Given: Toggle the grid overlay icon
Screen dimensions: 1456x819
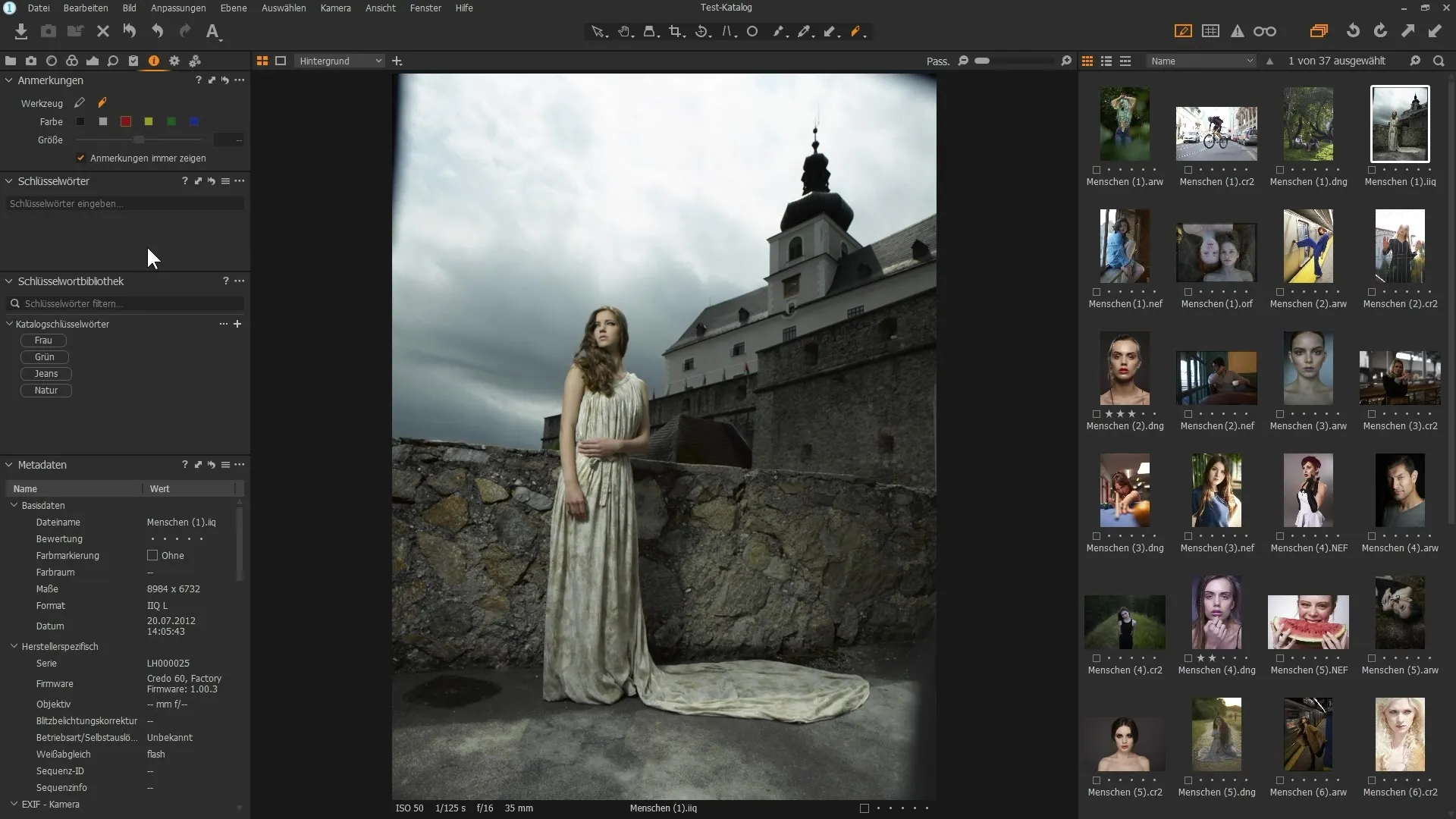Looking at the screenshot, I should click(x=1211, y=31).
